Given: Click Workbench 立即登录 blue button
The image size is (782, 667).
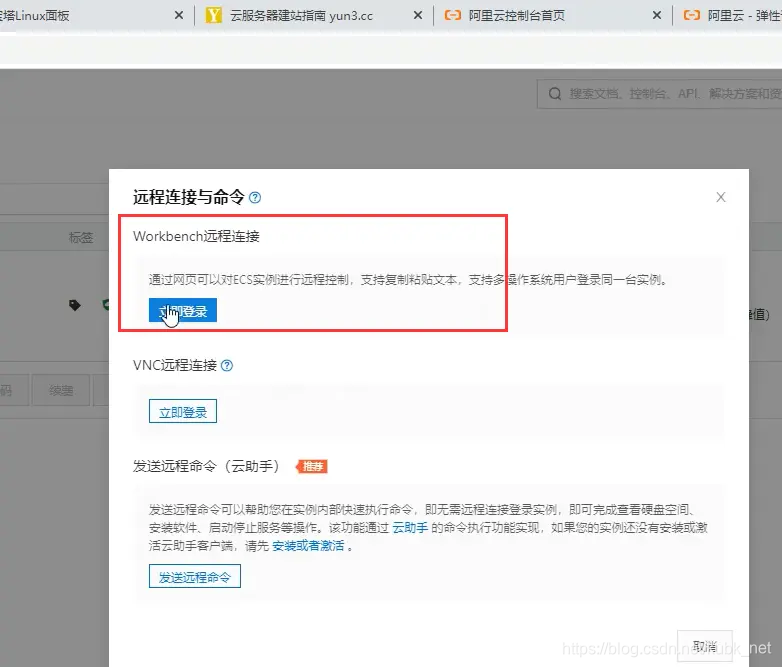Looking at the screenshot, I should tap(183, 310).
